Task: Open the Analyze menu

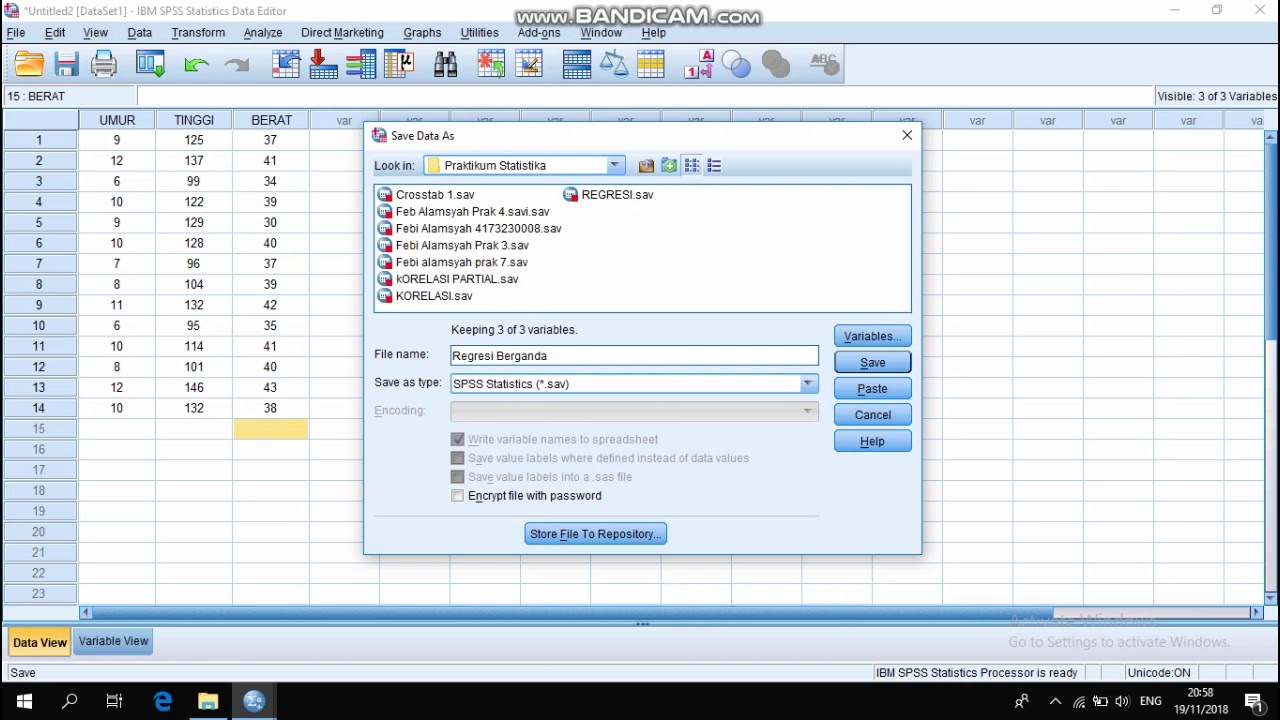Action: [x=263, y=33]
